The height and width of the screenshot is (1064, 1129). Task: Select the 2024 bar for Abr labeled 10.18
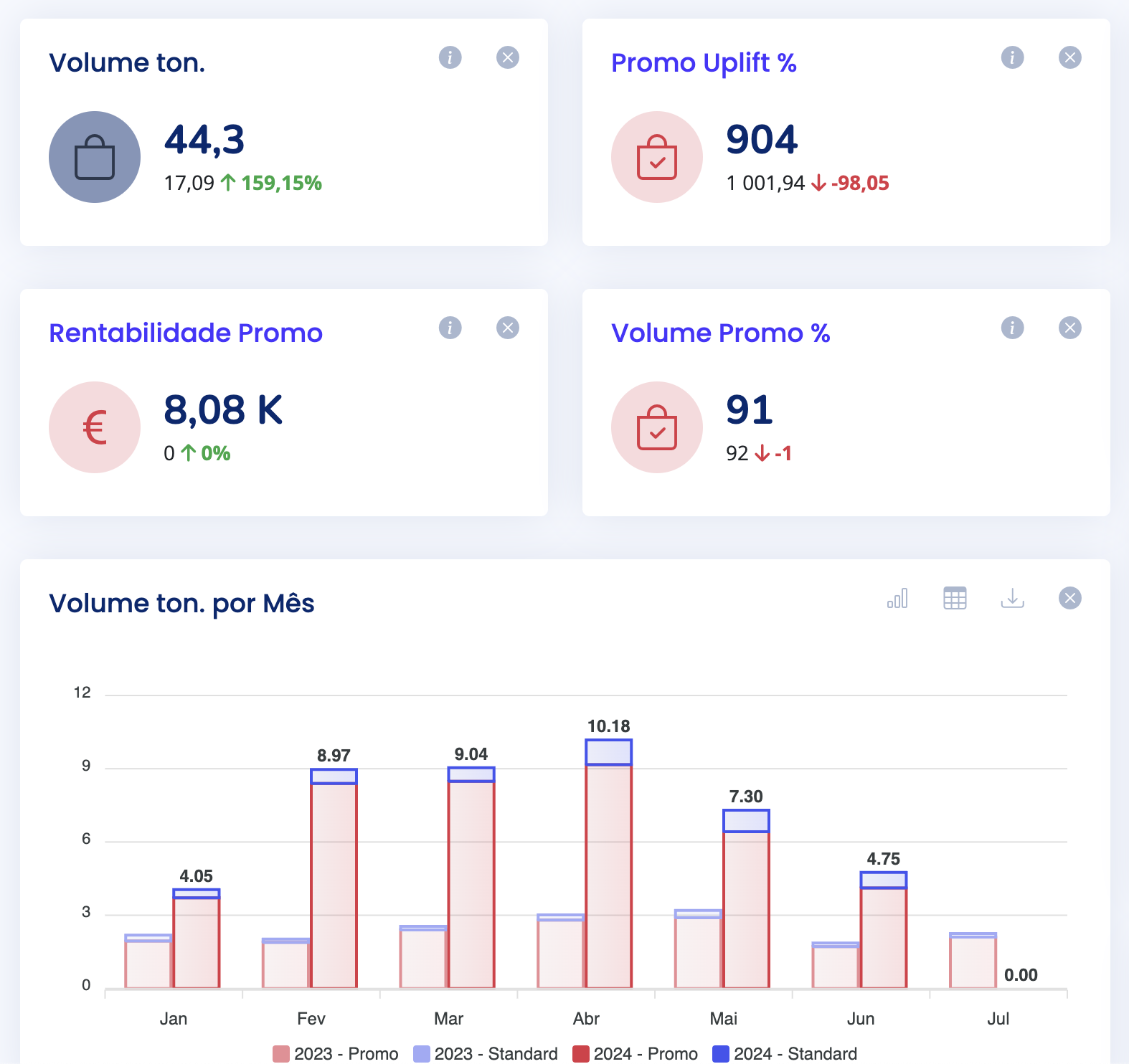609,863
